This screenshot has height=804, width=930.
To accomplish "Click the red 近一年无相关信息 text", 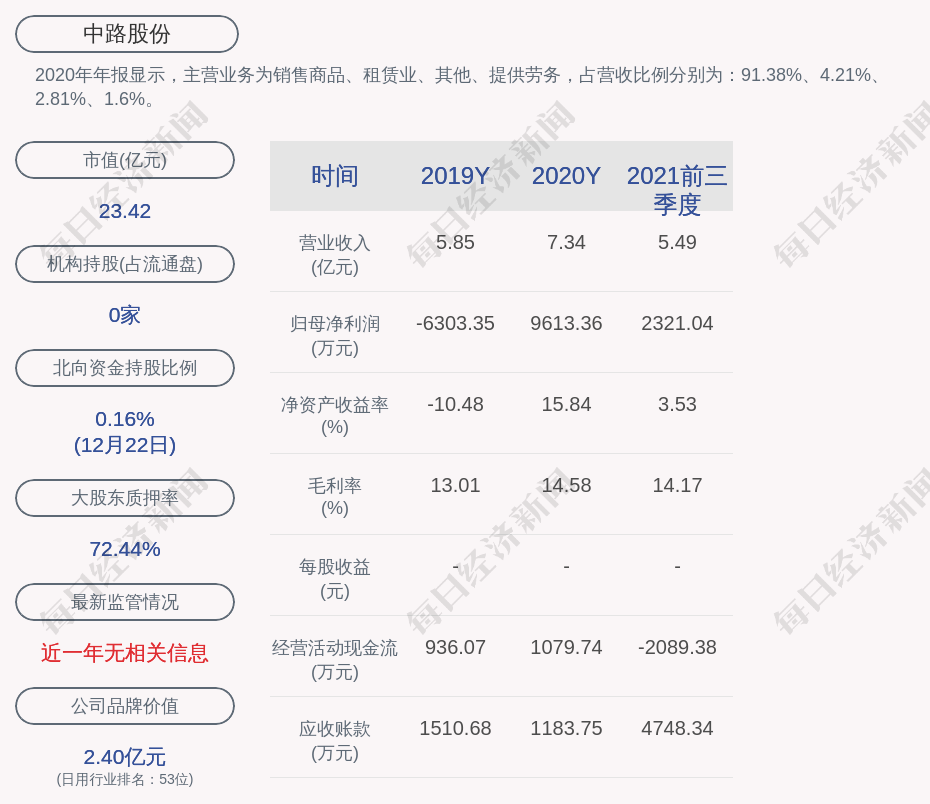I will point(125,653).
